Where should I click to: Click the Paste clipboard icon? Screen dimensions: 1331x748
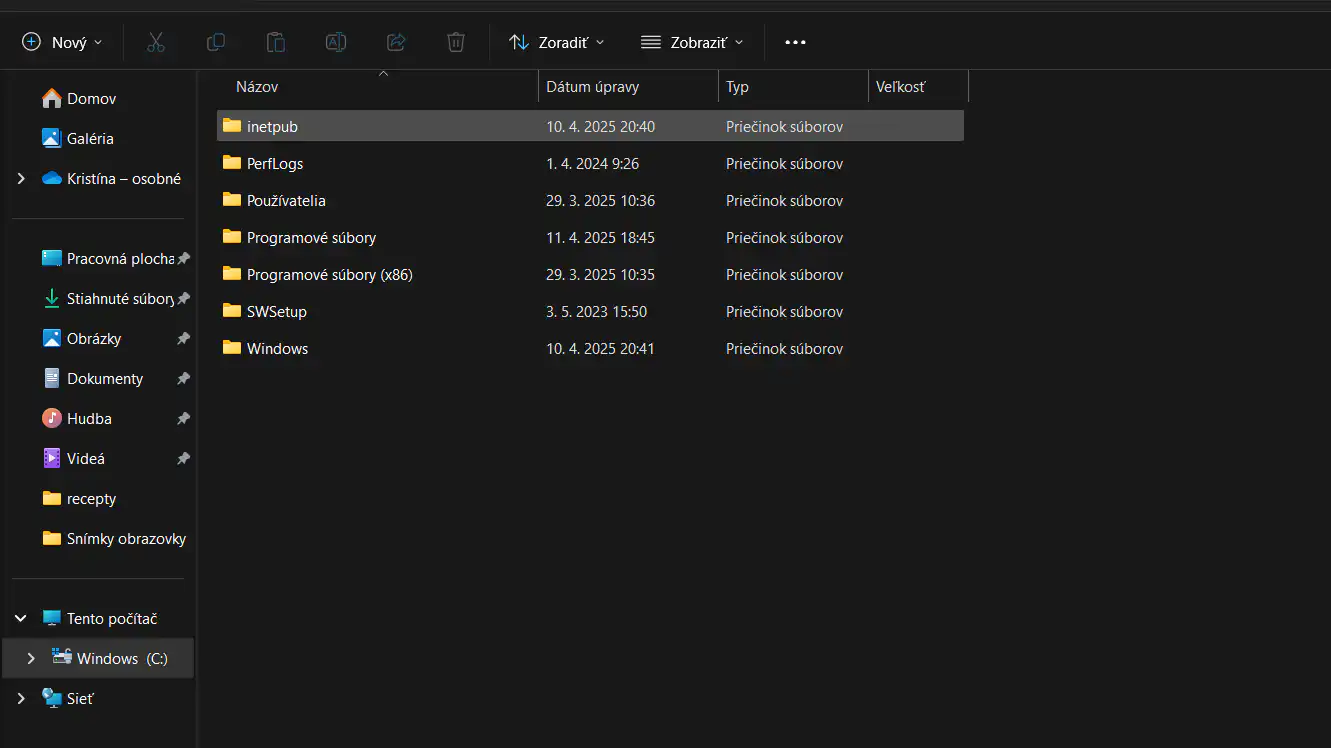(x=275, y=42)
